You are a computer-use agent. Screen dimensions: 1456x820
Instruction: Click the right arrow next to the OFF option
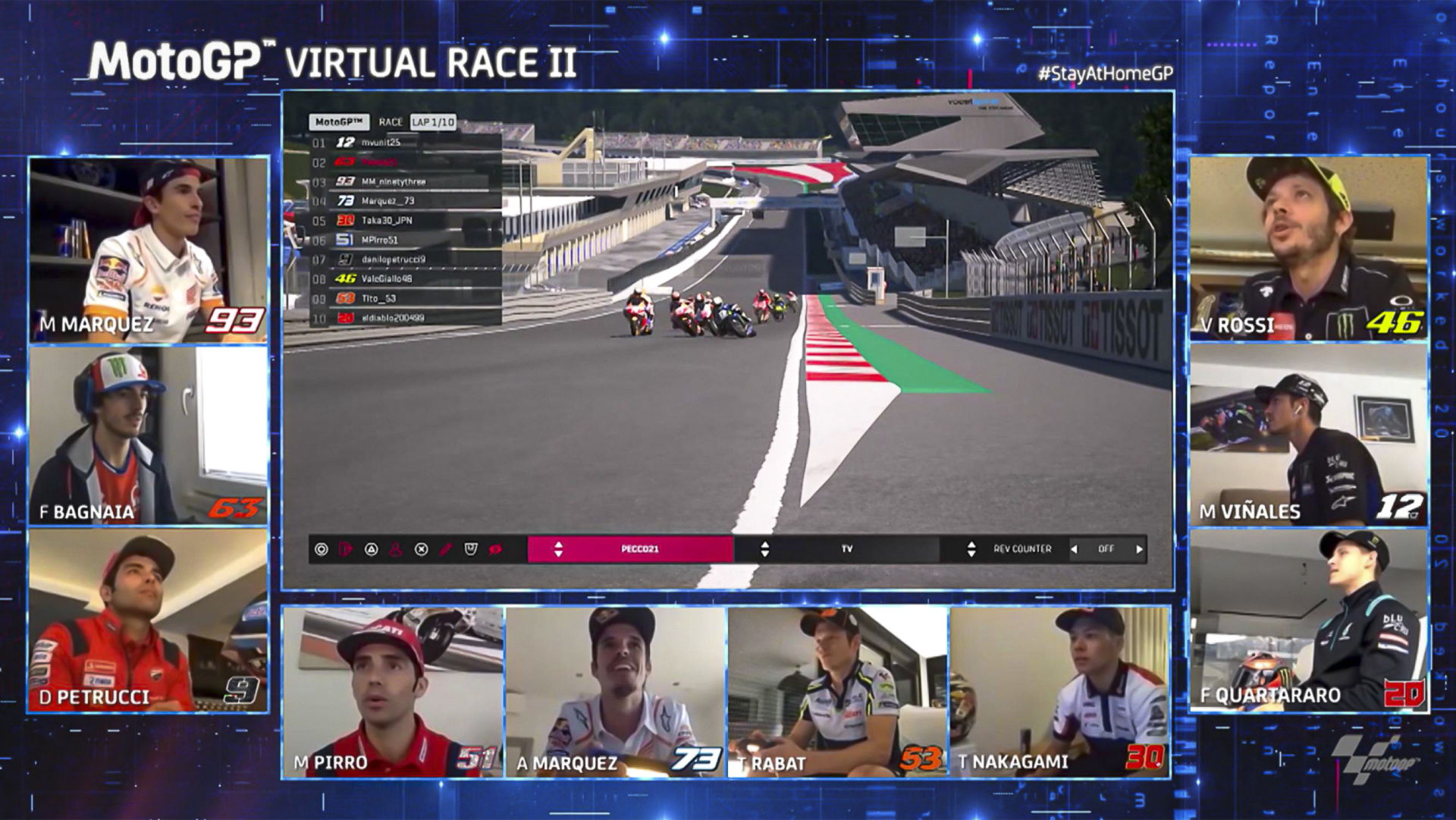point(1139,548)
